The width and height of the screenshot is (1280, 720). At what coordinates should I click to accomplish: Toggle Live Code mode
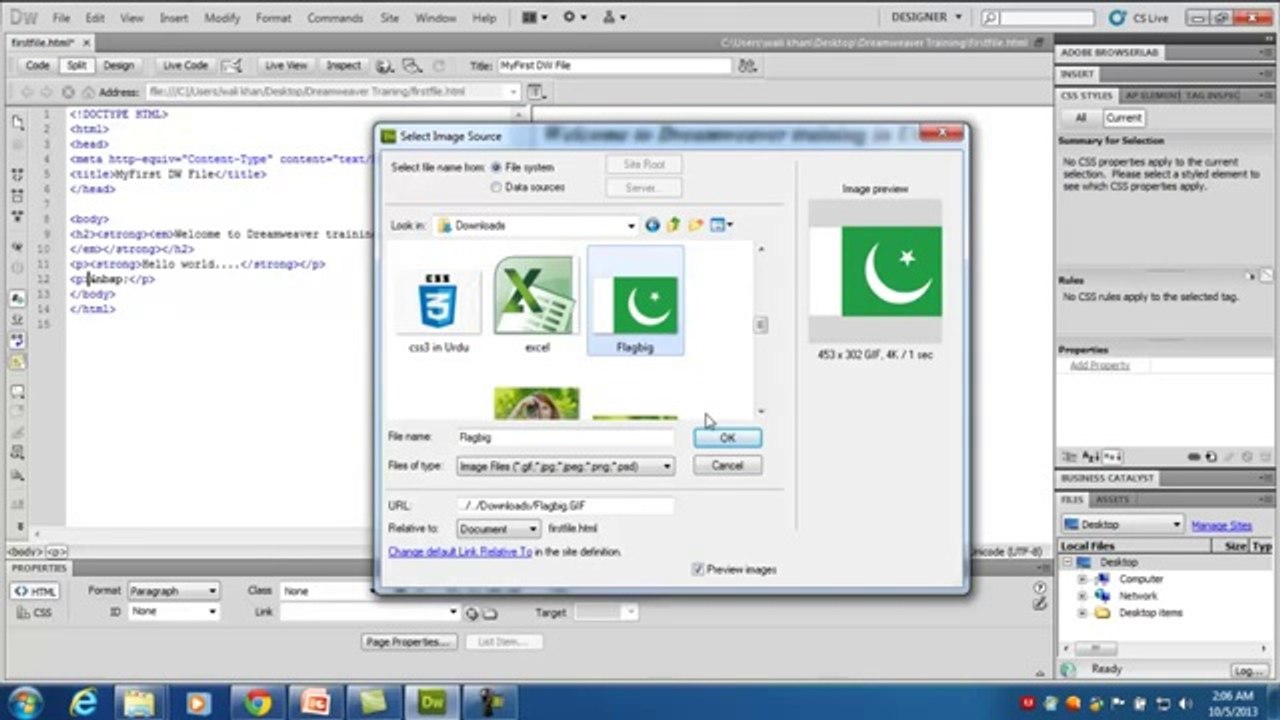pyautogui.click(x=185, y=65)
